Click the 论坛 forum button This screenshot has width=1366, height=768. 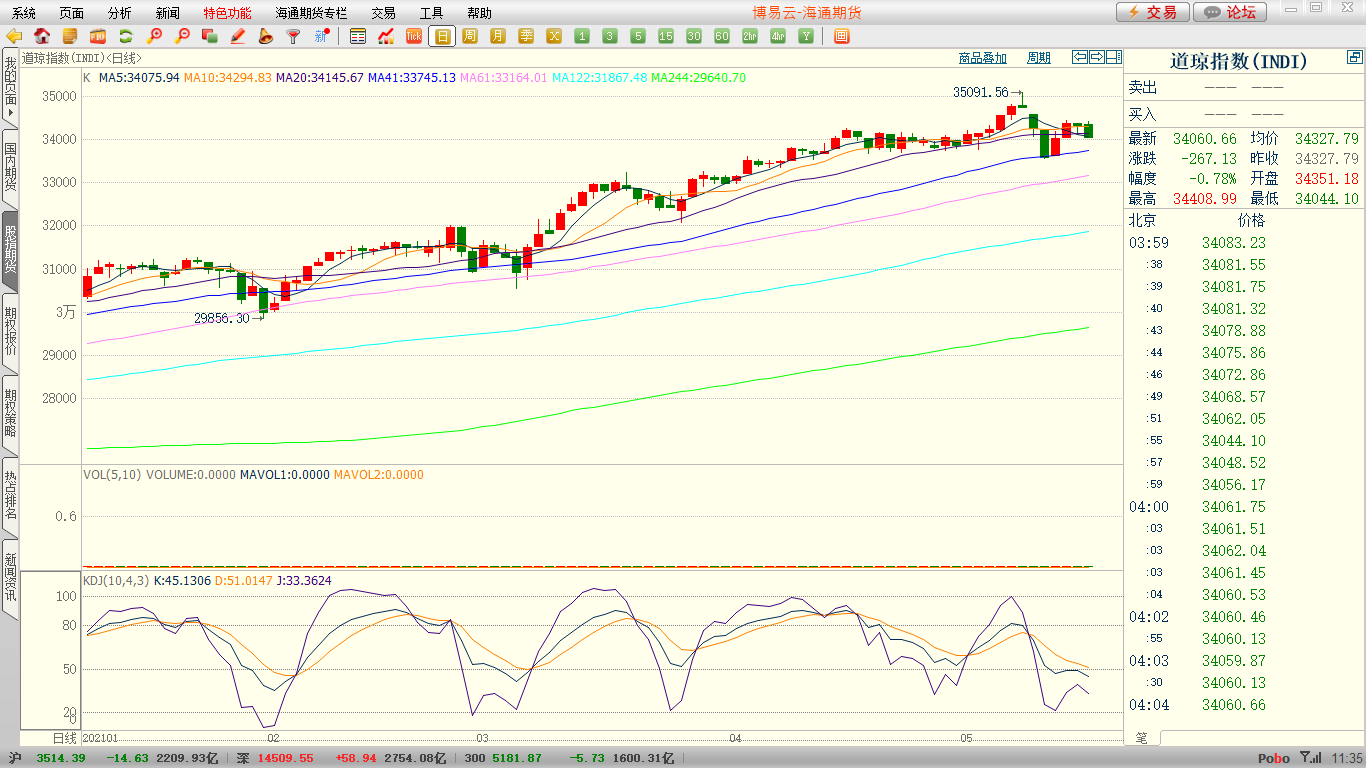[x=1230, y=12]
